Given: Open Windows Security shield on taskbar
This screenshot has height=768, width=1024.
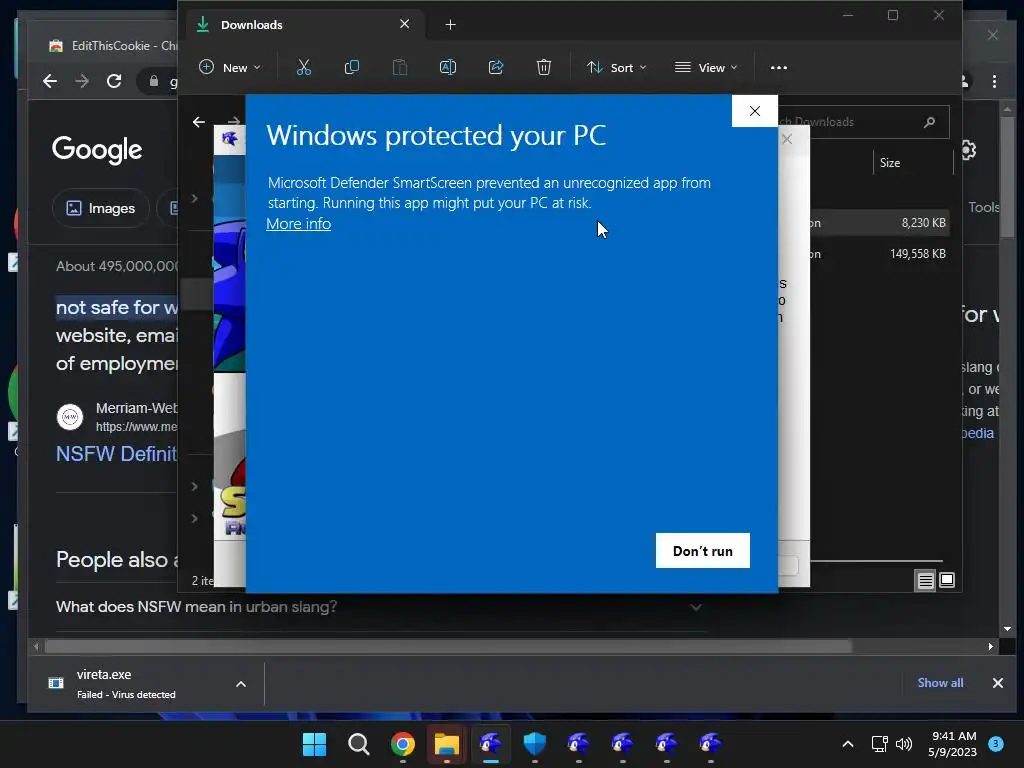Looking at the screenshot, I should click(x=535, y=743).
